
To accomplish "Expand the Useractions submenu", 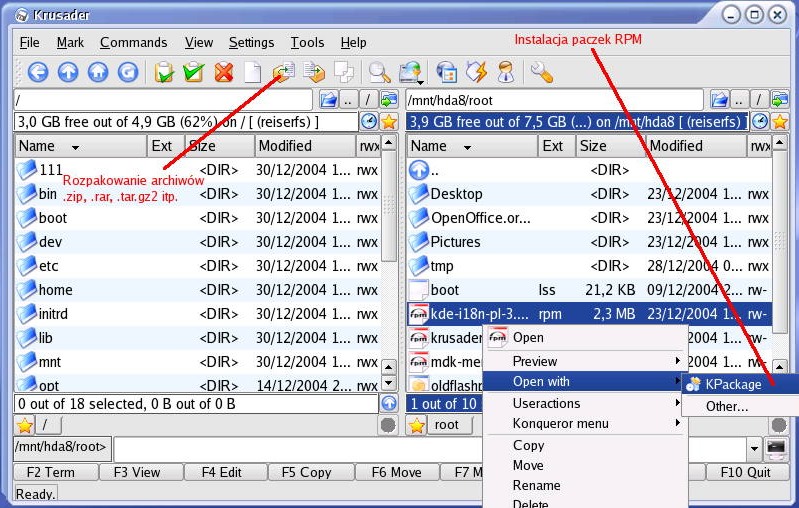I will [584, 403].
